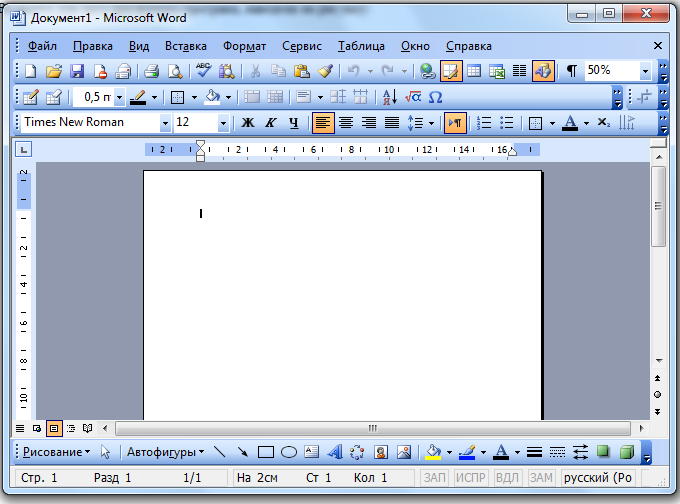This screenshot has width=680, height=504.
Task: Draw a line with the Line tool
Action: pos(220,452)
